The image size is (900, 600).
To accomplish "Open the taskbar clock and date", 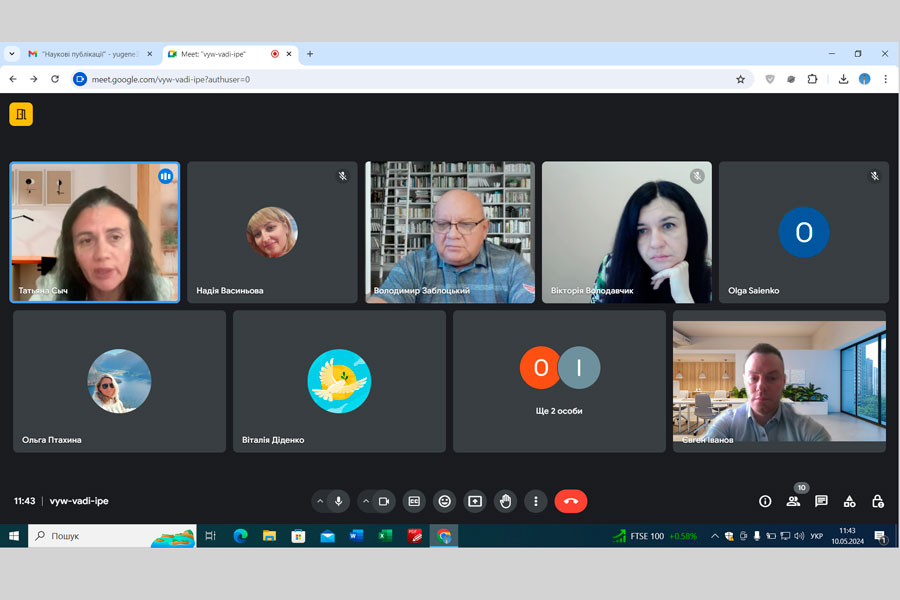I will [x=847, y=536].
